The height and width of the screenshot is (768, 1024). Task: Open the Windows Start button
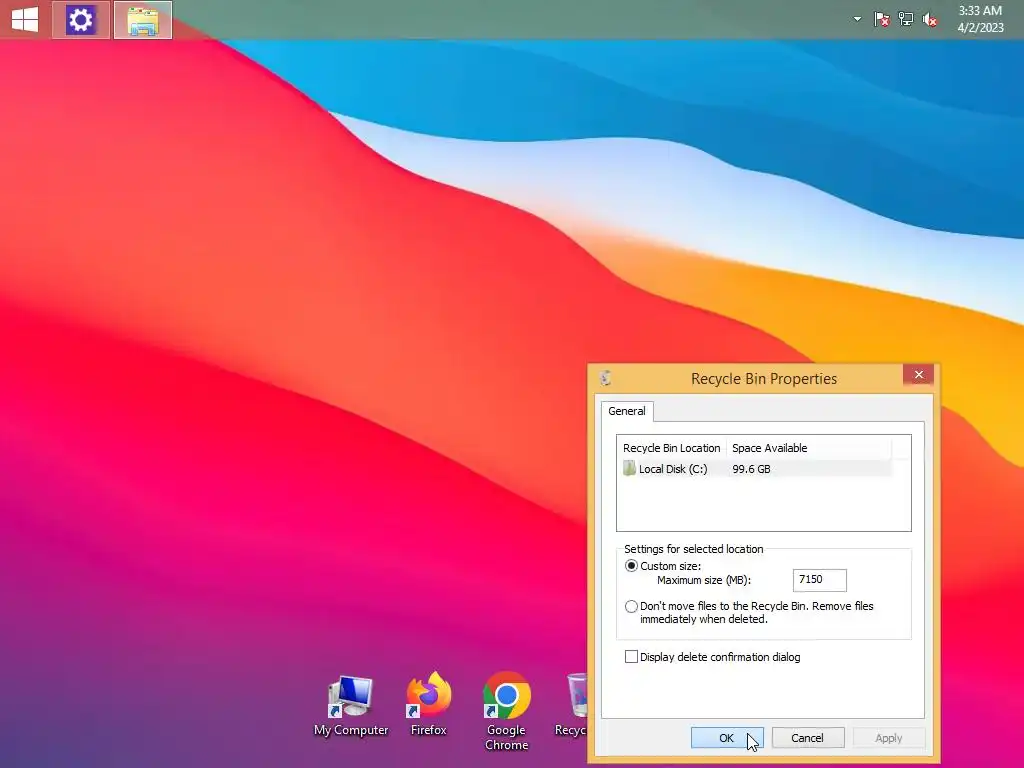coord(25,20)
